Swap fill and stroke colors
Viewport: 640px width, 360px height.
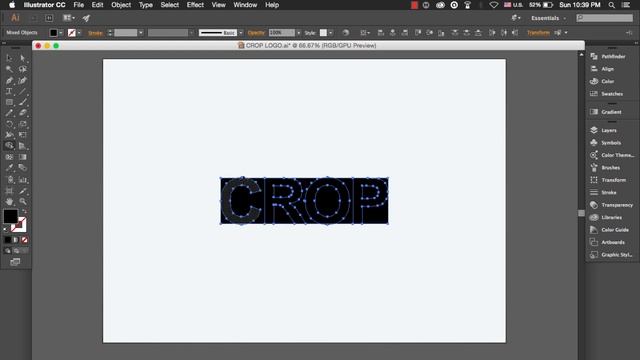tap(24, 211)
